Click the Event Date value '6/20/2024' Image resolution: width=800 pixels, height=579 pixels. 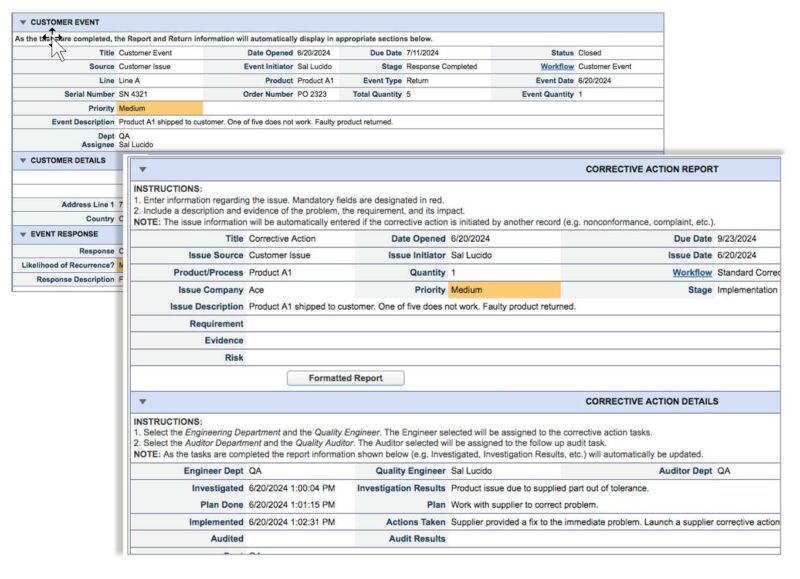594,81
